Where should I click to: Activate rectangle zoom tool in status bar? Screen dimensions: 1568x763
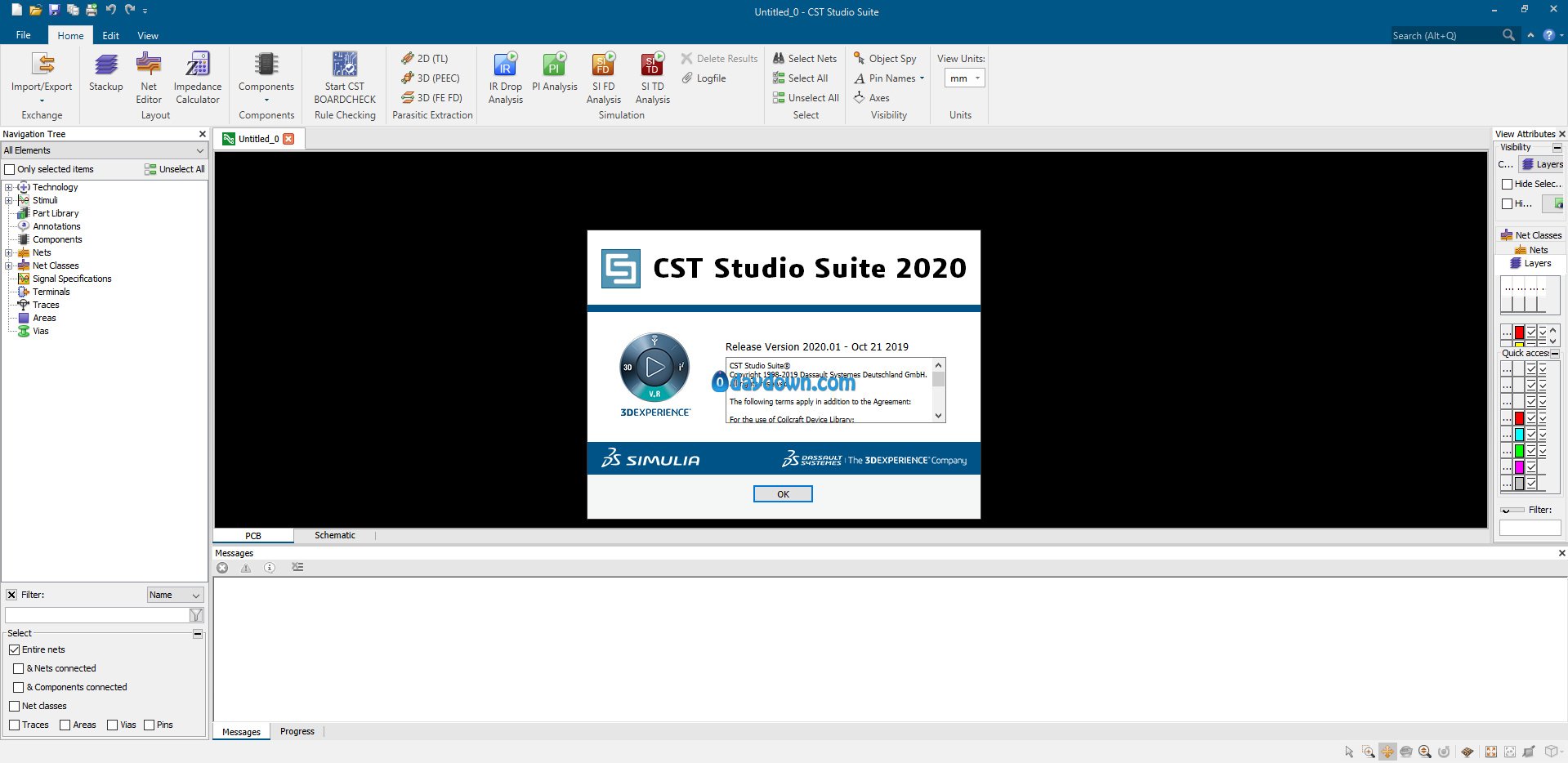click(1369, 752)
